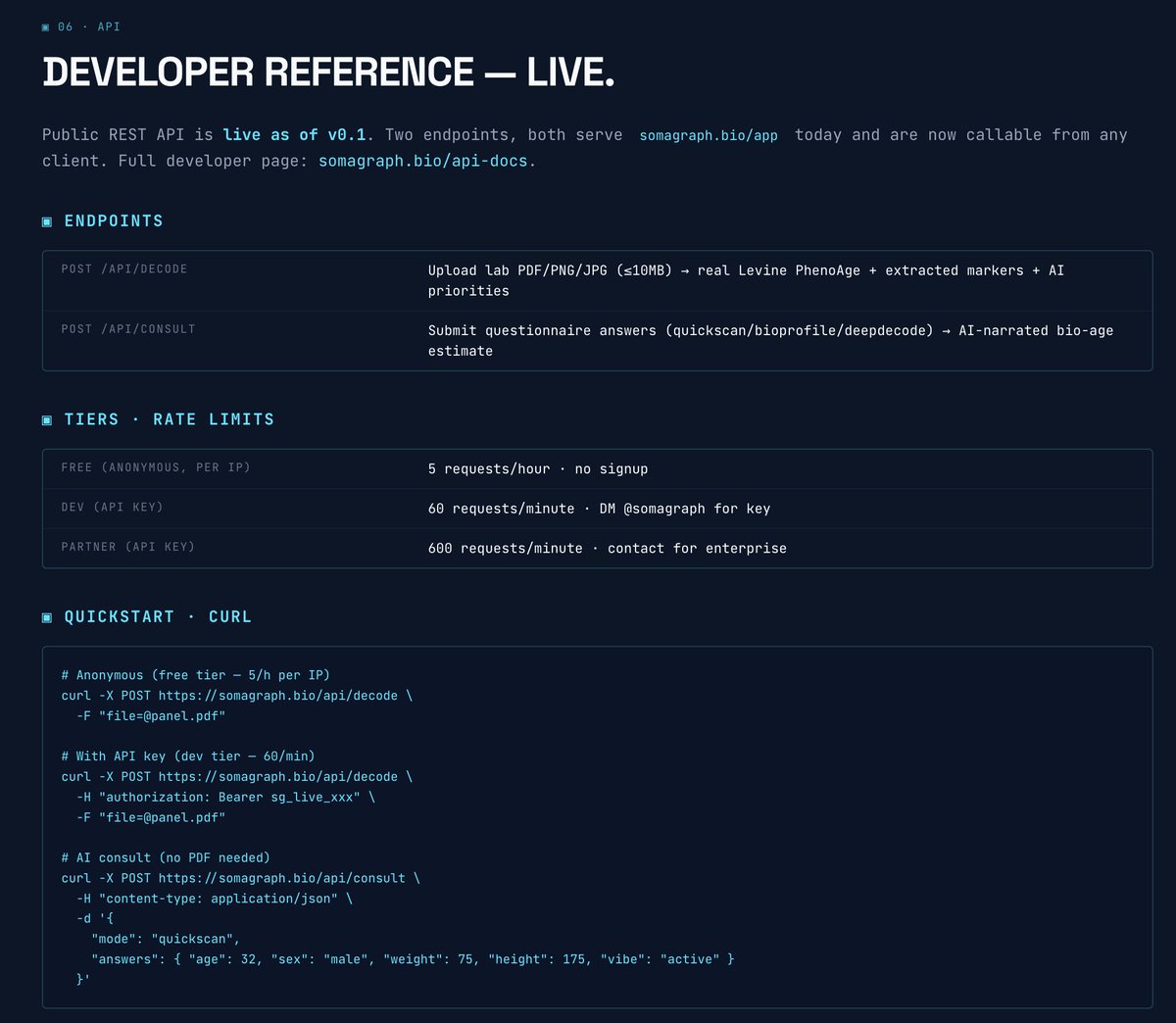Click the 'DEVELOPER REFERENCE — LIVE.' heading

pos(328,73)
